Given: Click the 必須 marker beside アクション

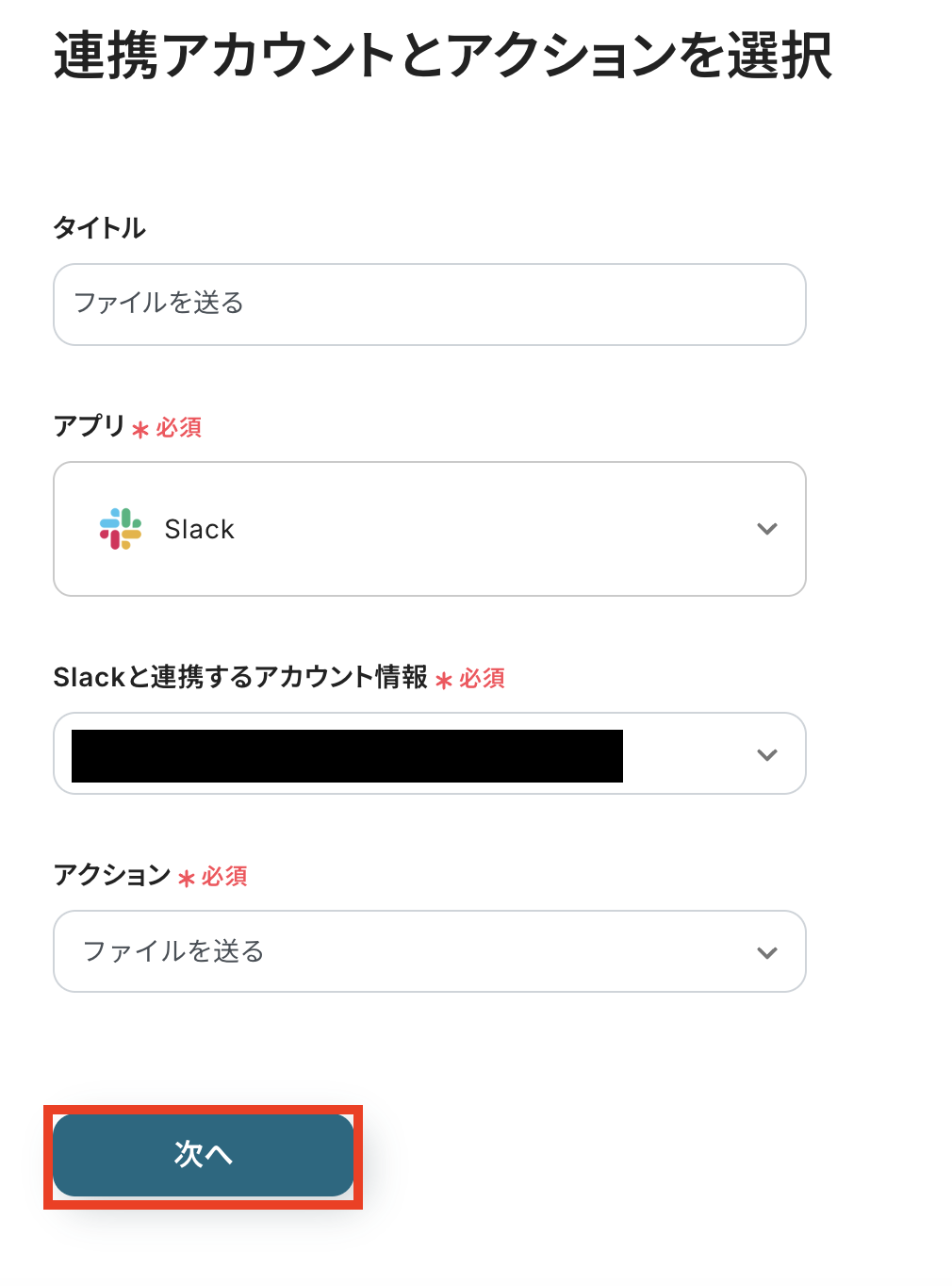Looking at the screenshot, I should [224, 877].
